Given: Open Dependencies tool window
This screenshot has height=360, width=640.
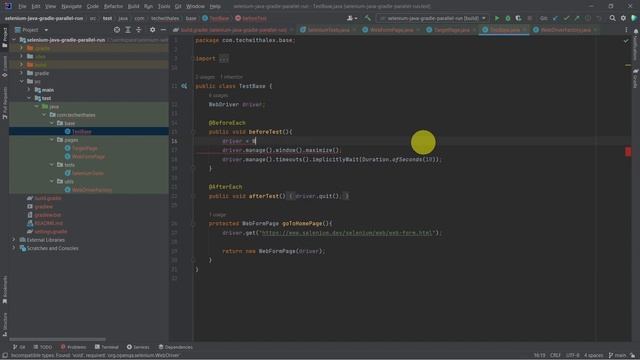Looking at the screenshot, I should coord(176,347).
